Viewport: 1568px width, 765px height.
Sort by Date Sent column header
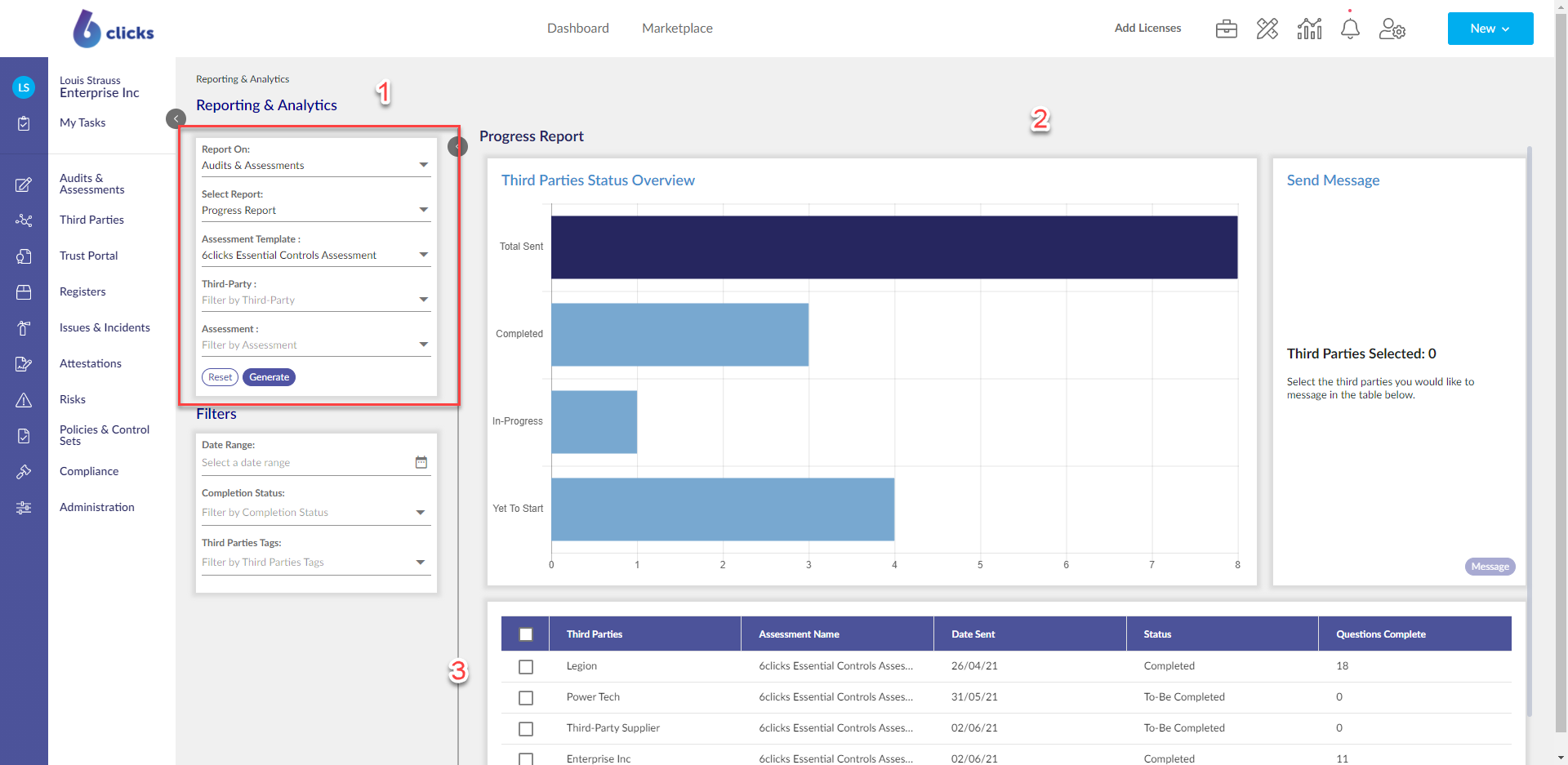[x=1030, y=634]
